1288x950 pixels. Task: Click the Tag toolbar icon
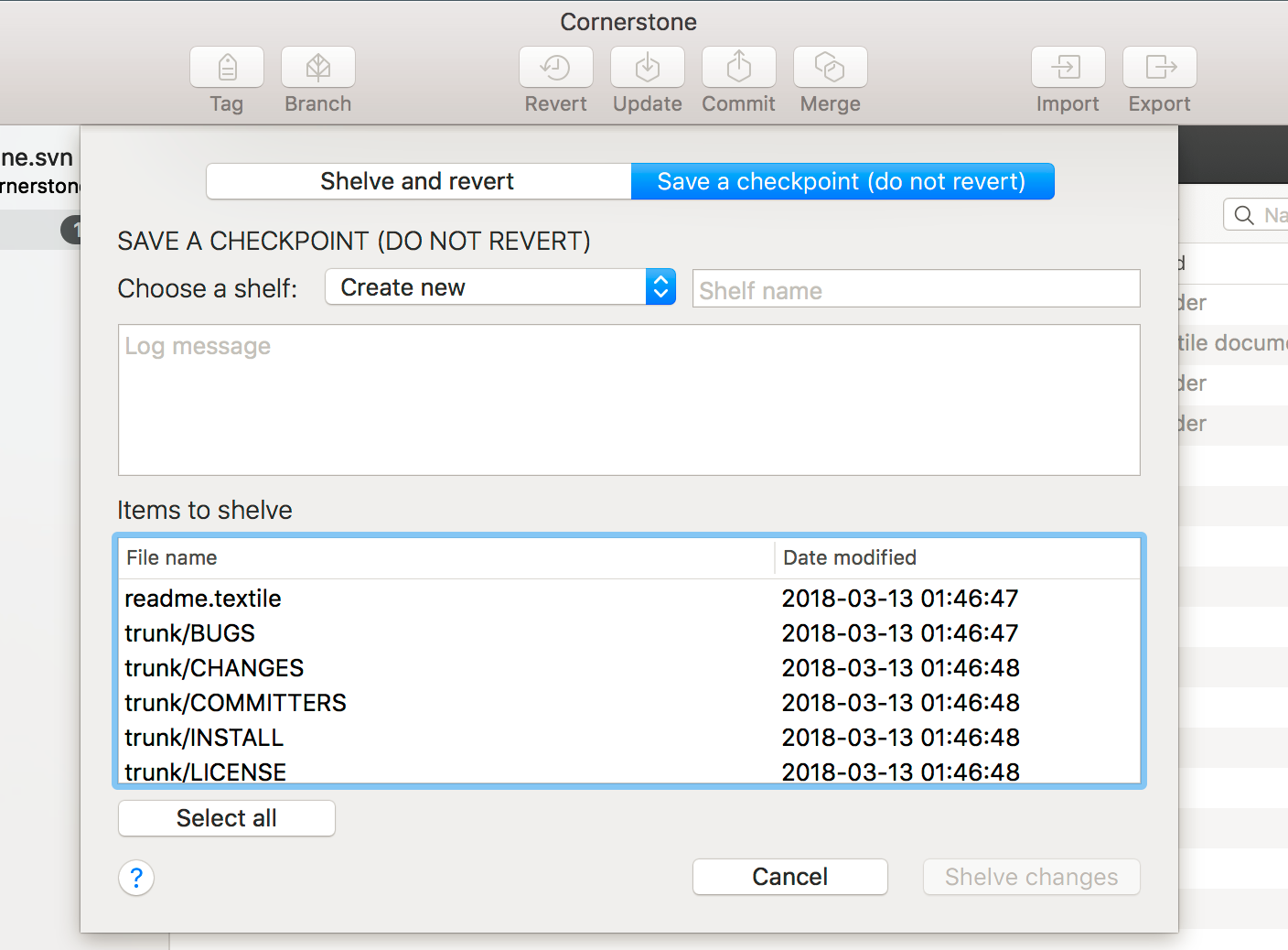coord(227,67)
